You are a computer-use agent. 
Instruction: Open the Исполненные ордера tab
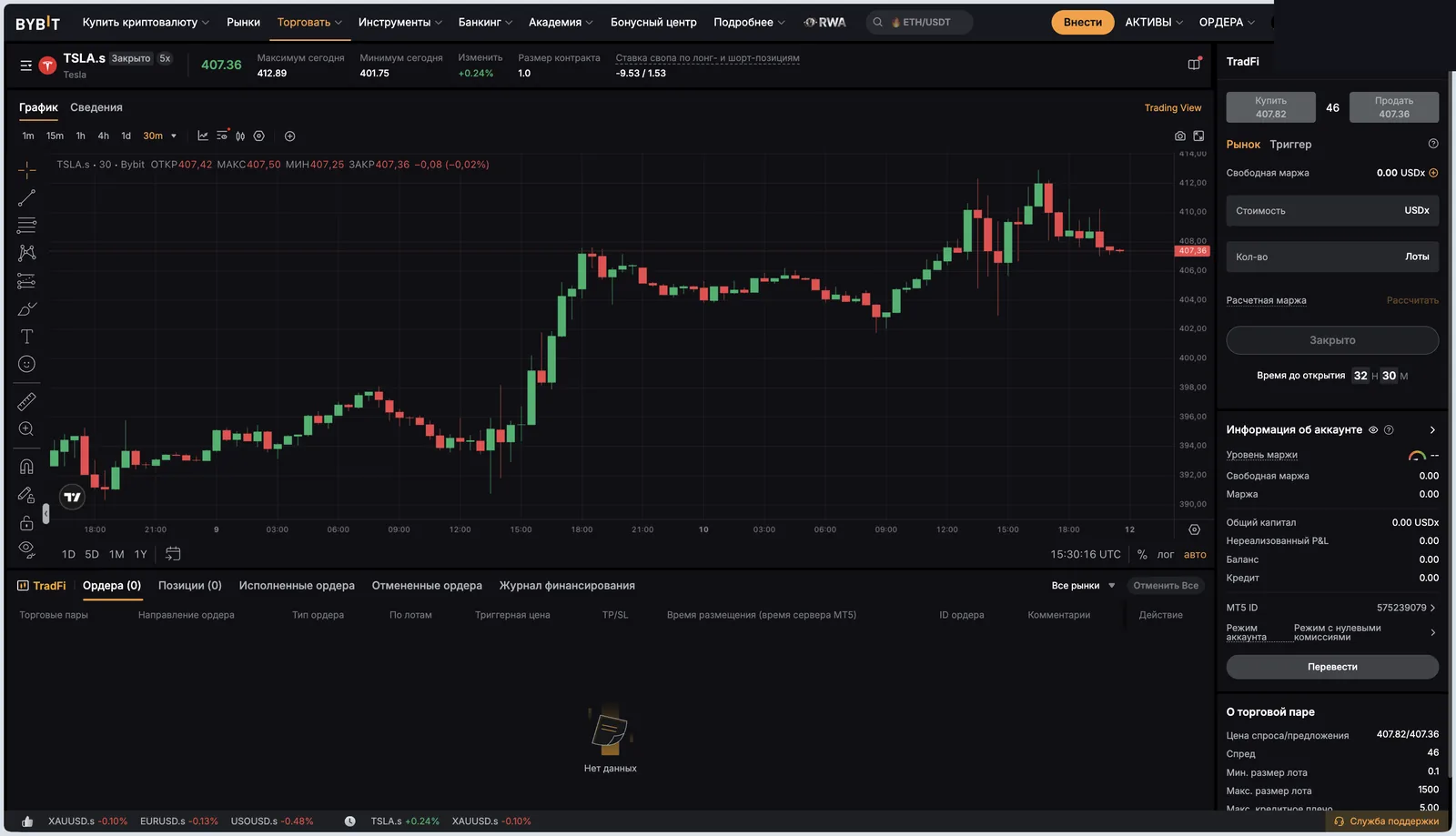point(297,586)
